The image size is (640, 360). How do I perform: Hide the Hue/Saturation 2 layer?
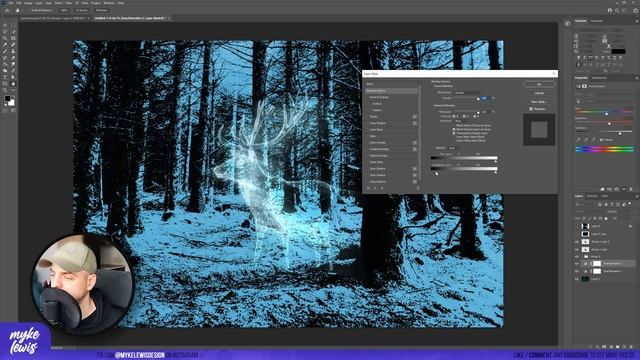[x=577, y=264]
